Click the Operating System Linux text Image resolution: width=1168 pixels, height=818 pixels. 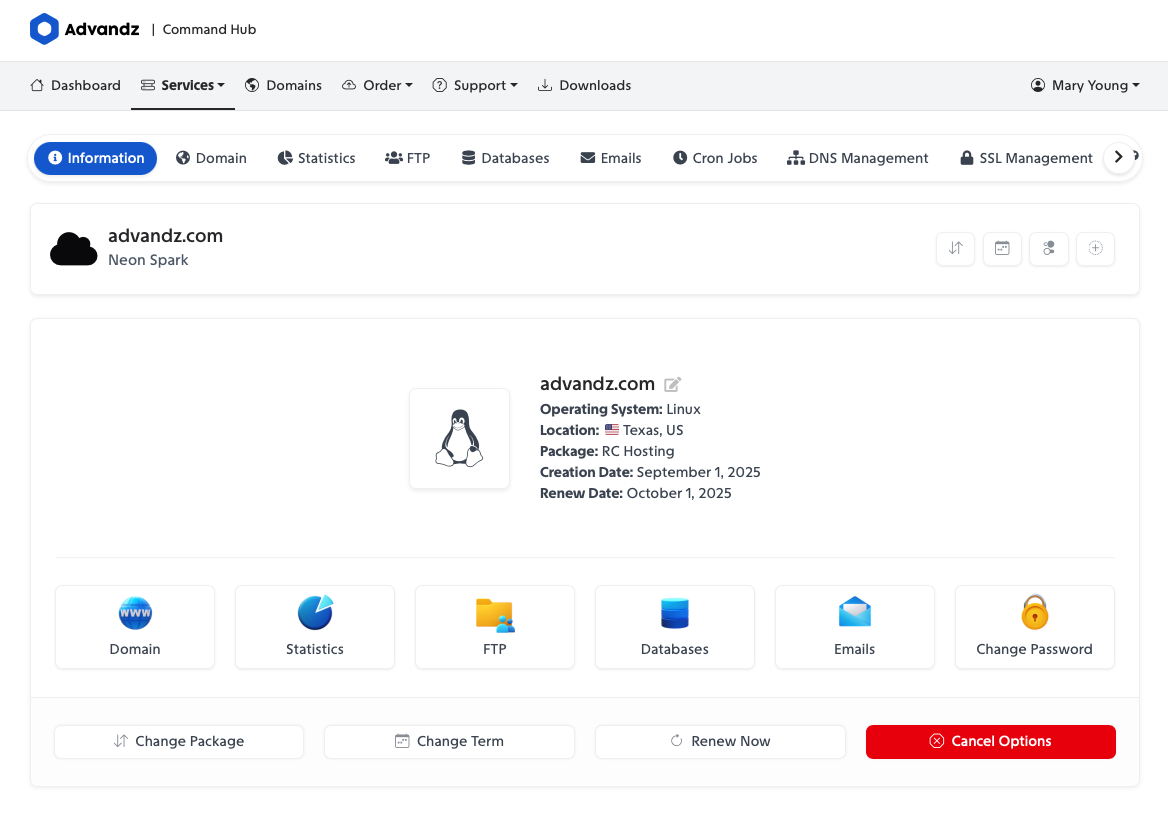(620, 409)
